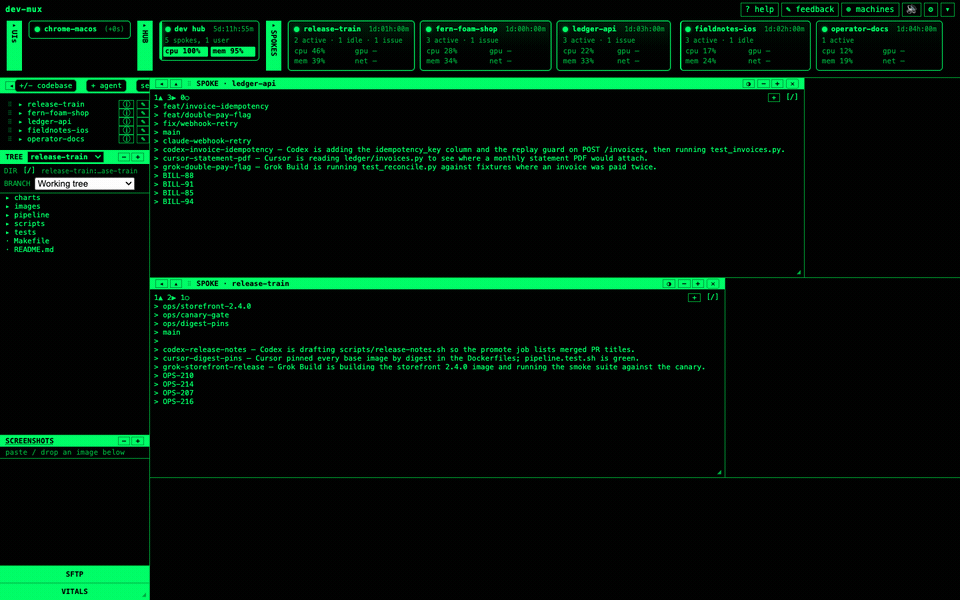This screenshot has height=600, width=960.
Task: Click the plus button in TREE header
Action: point(138,157)
